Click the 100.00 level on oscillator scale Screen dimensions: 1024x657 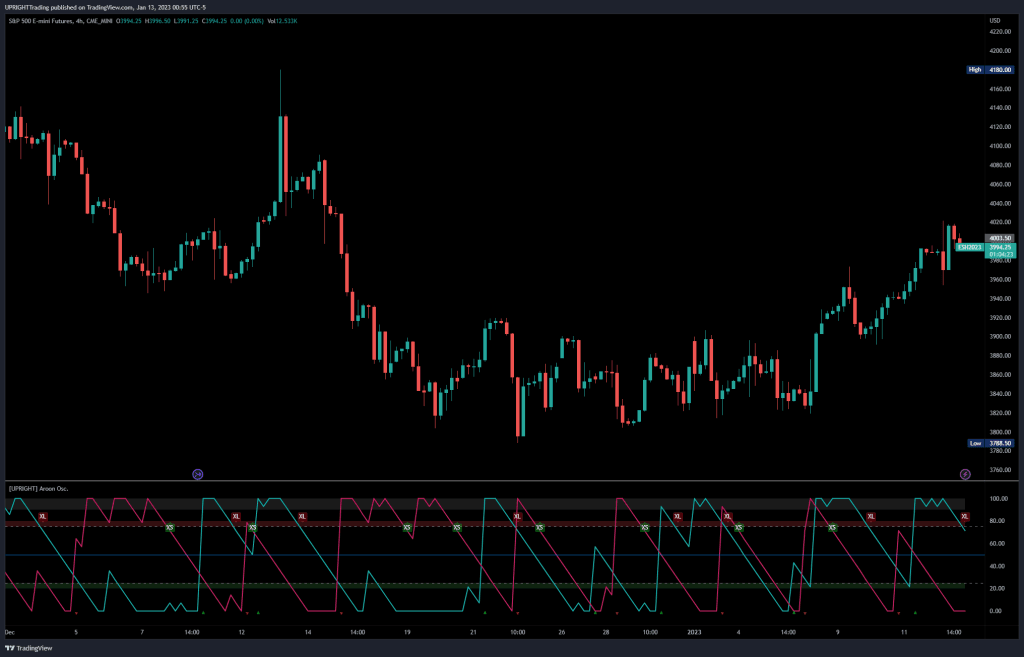(996, 498)
